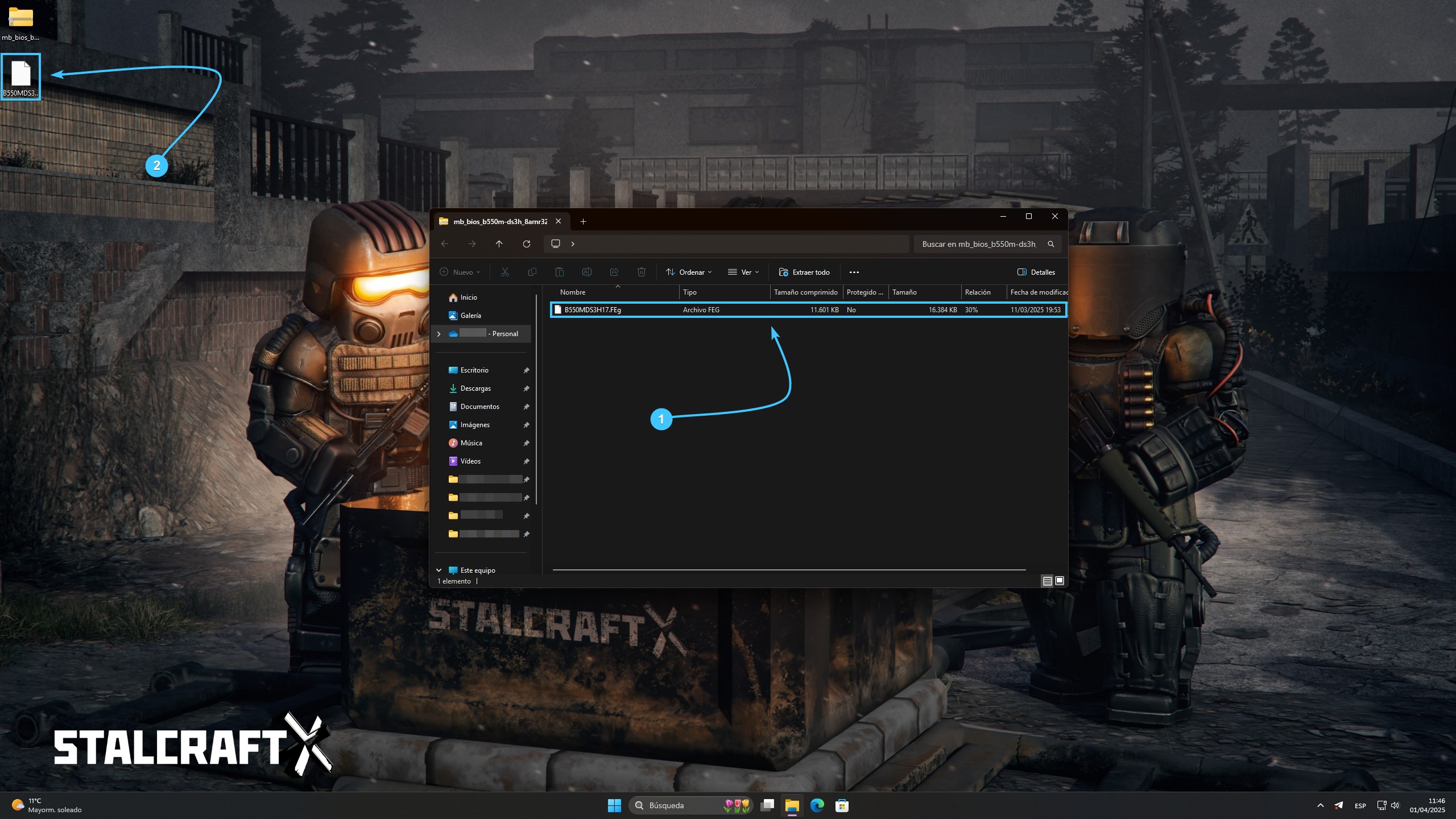Toggle the Detalles pane button

(1036, 272)
